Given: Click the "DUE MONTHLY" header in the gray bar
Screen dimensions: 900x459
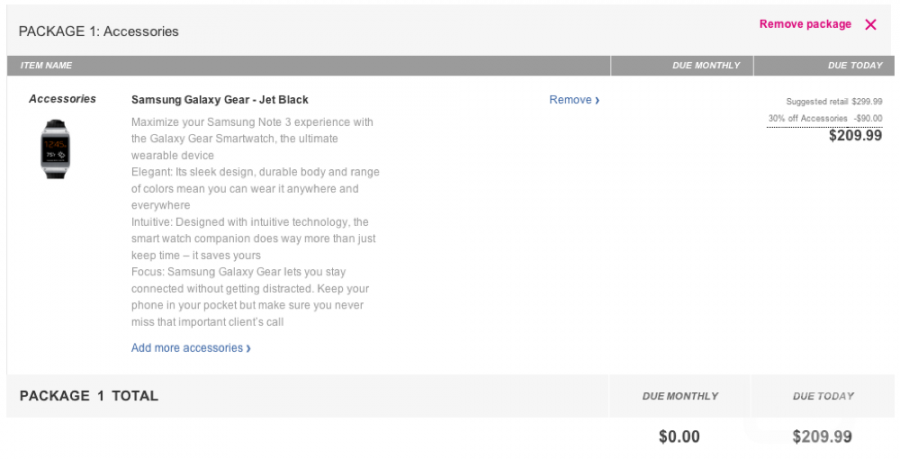Looking at the screenshot, I should 706,66.
